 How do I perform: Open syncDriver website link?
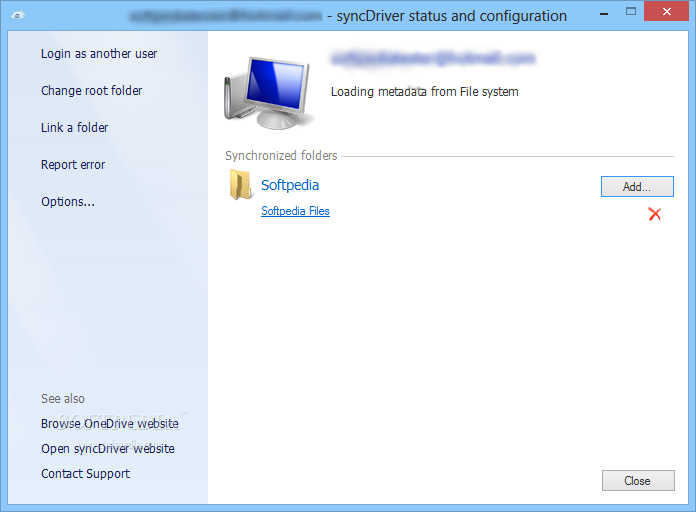108,448
